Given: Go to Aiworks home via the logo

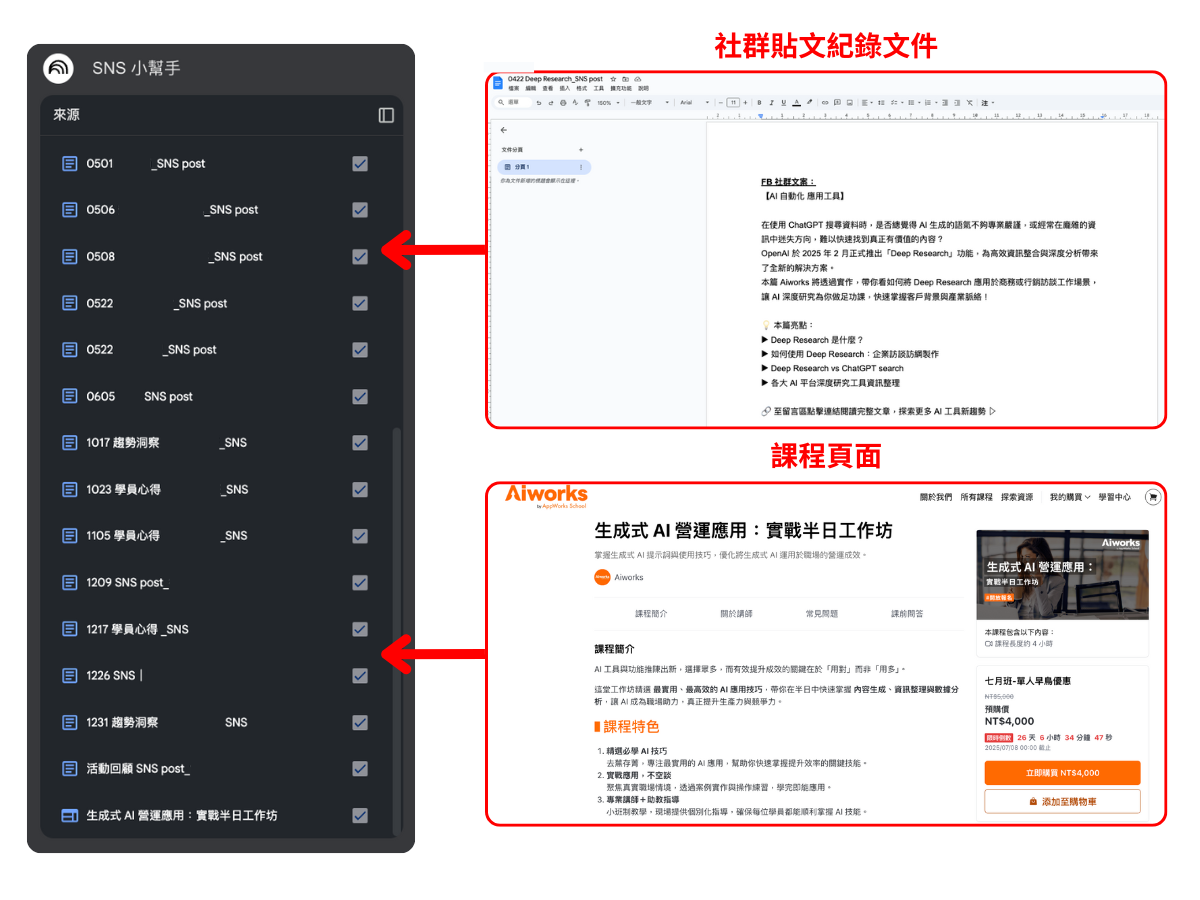Looking at the screenshot, I should pyautogui.click(x=546, y=496).
